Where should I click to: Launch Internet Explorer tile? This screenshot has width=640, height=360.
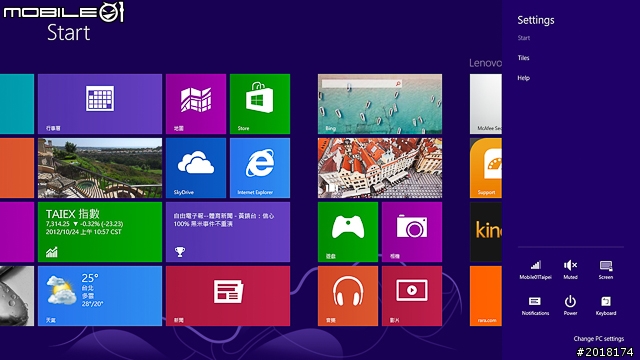click(x=260, y=168)
